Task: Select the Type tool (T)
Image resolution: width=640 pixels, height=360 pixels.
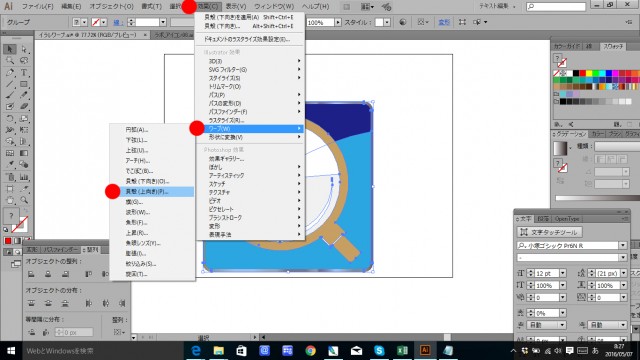Action: tap(24, 72)
